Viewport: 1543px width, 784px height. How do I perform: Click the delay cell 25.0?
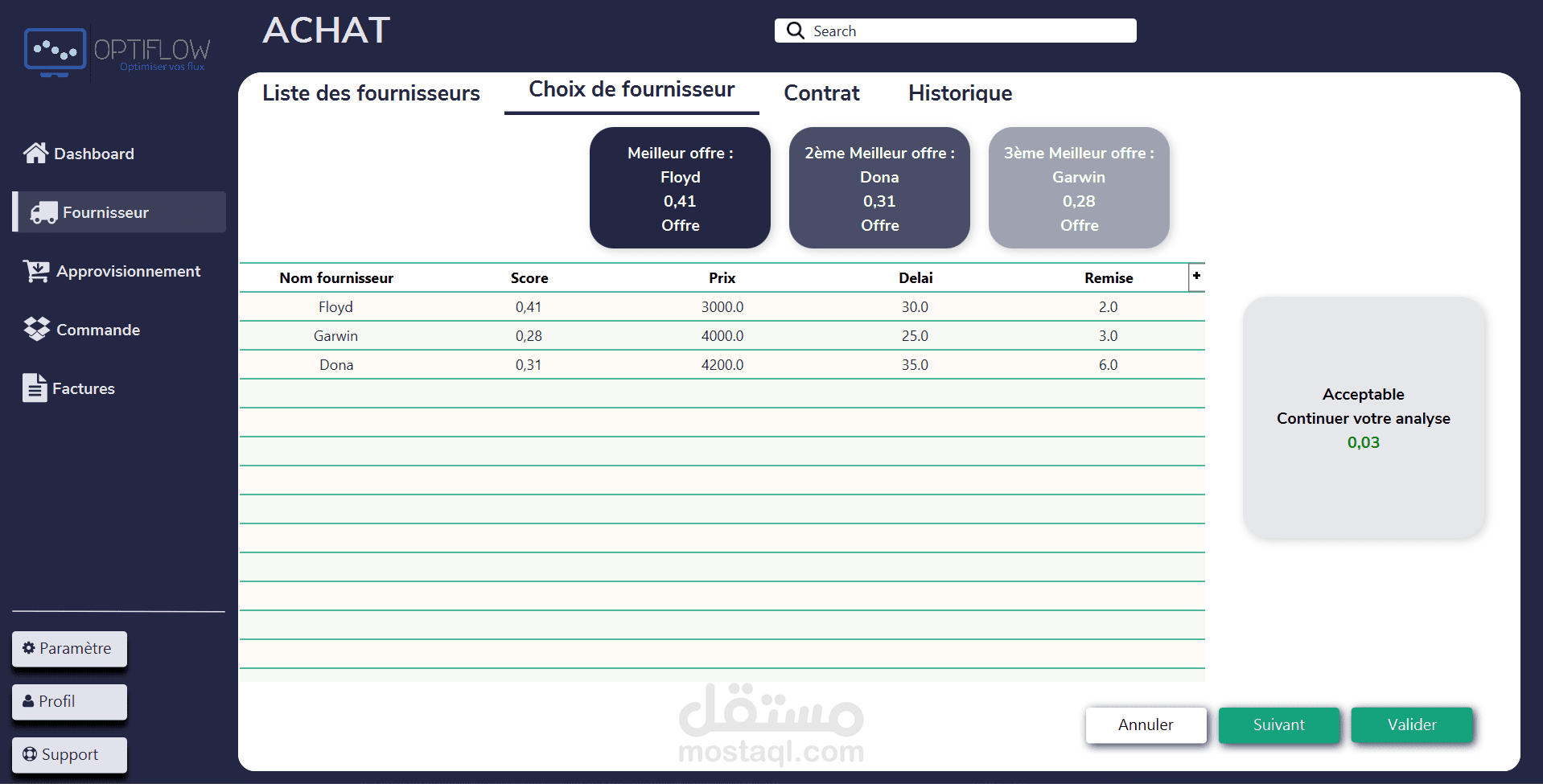click(x=915, y=335)
